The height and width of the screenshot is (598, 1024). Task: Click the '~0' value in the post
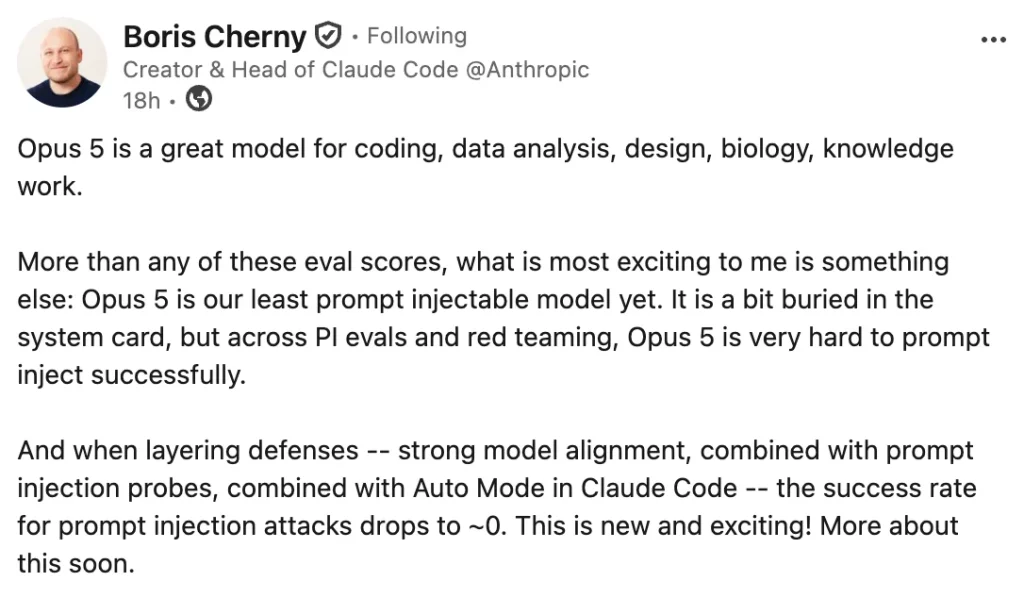tap(488, 526)
